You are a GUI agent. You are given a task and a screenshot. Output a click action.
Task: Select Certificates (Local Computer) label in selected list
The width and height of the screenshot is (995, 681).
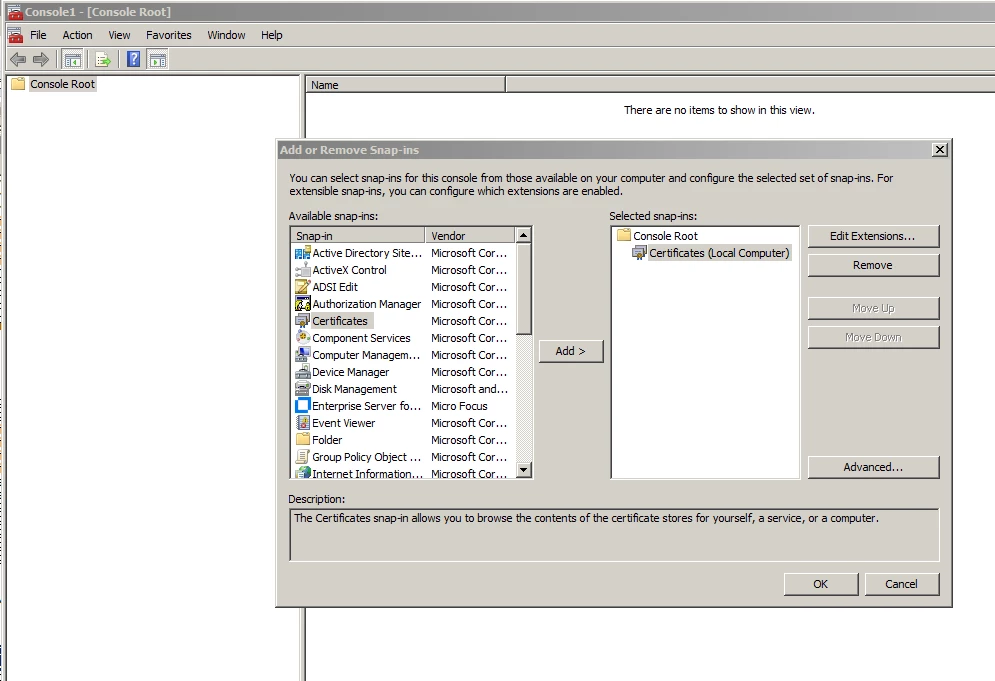pyautogui.click(x=719, y=253)
